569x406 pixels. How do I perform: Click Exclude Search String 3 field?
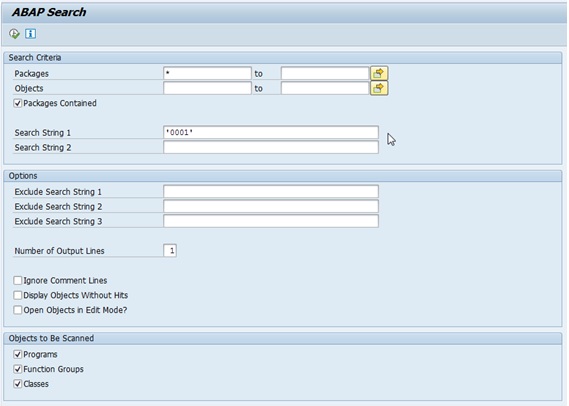tap(271, 221)
